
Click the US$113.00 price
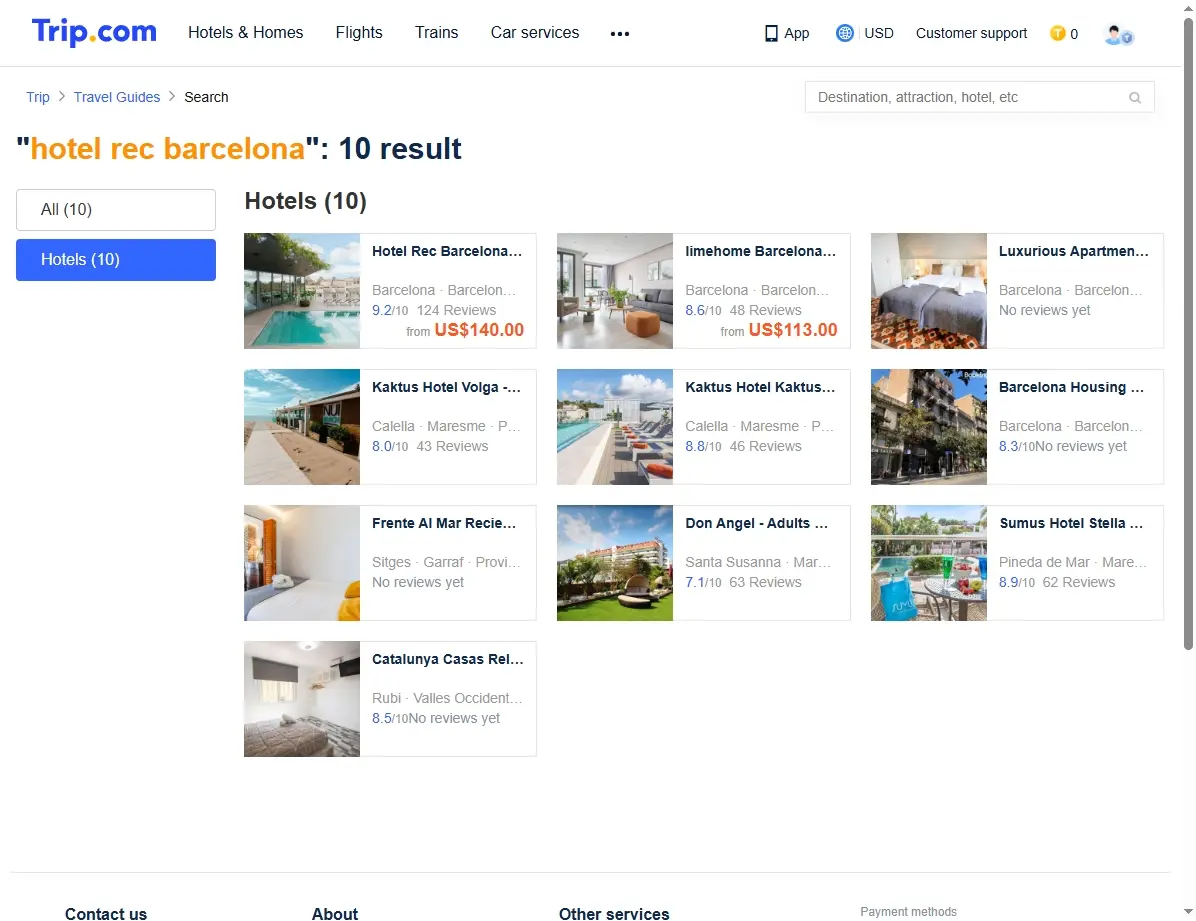pos(793,330)
